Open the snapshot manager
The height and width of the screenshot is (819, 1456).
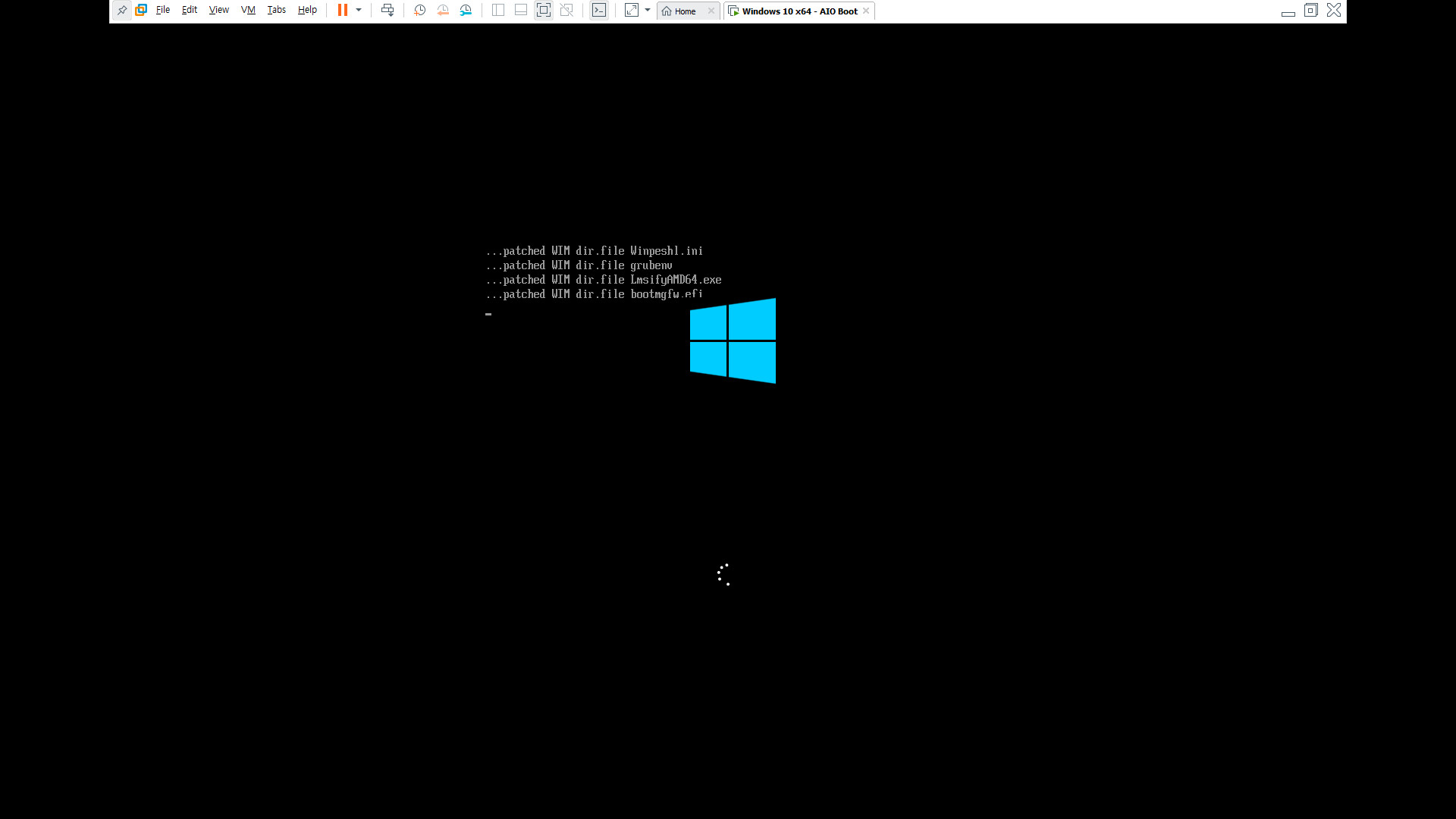[466, 11]
